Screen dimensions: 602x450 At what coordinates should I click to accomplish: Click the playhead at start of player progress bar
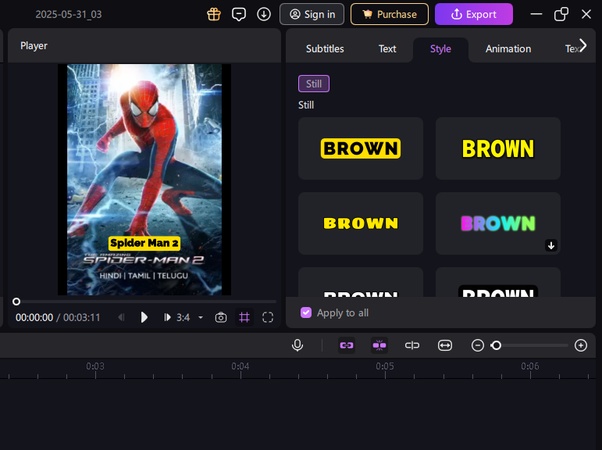16,302
